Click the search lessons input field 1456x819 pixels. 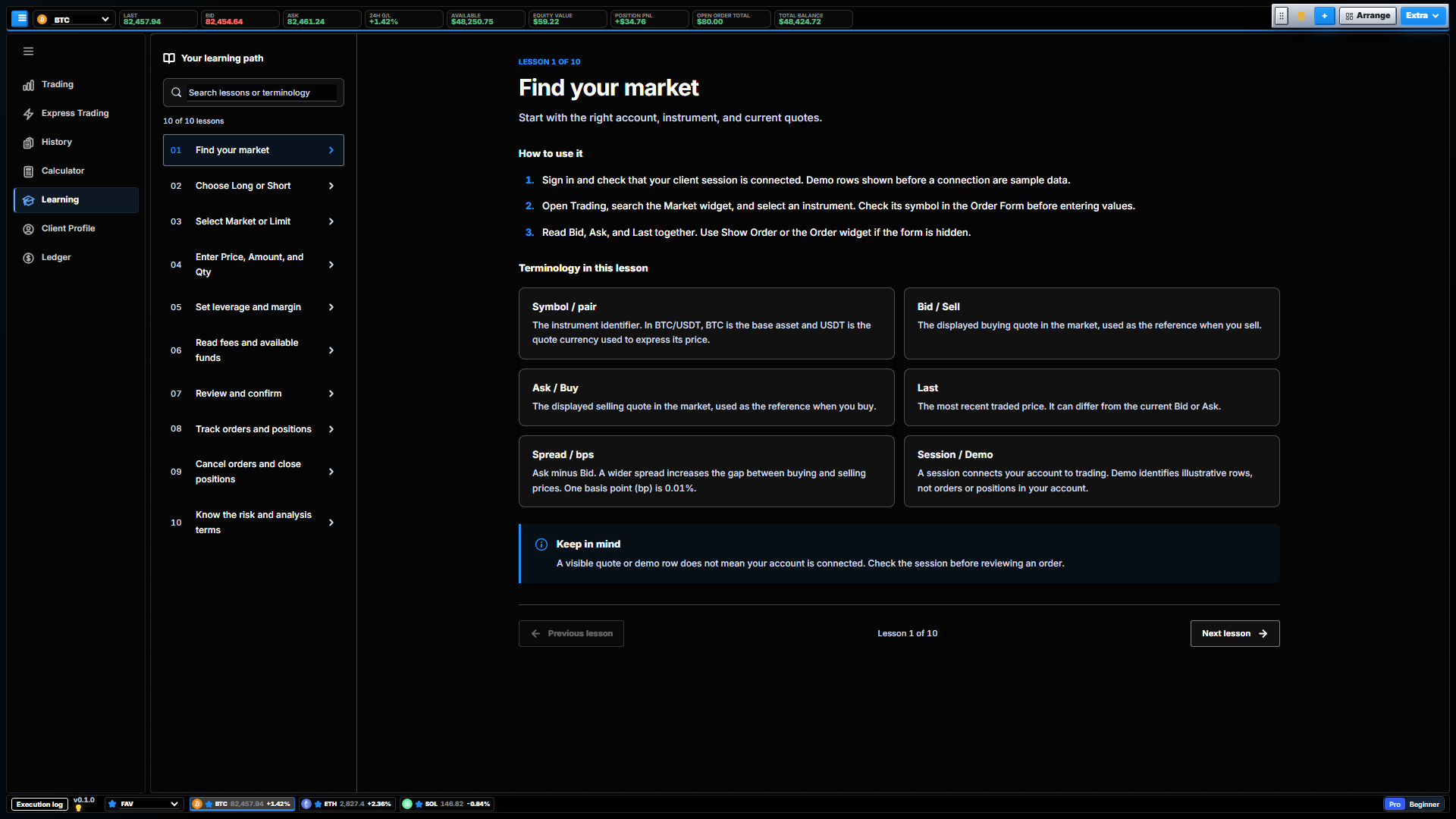pyautogui.click(x=253, y=93)
